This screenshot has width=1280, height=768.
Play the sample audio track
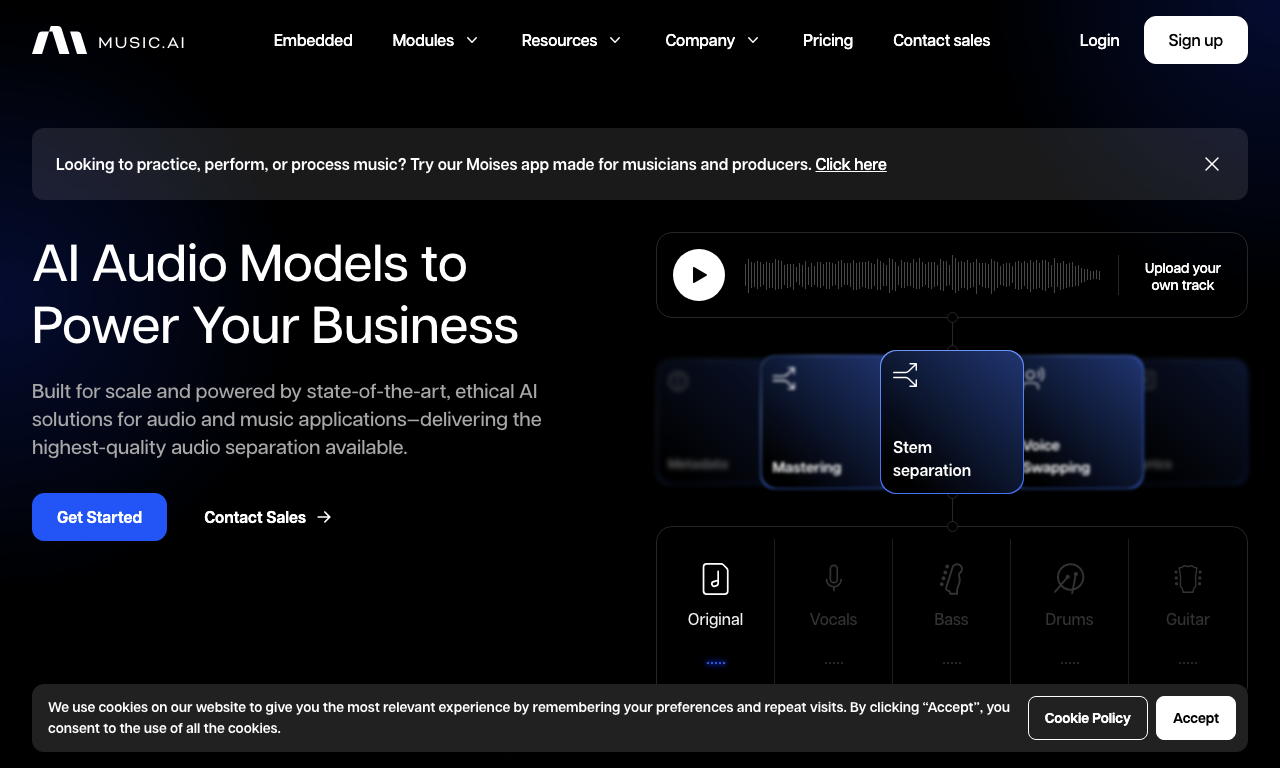699,275
